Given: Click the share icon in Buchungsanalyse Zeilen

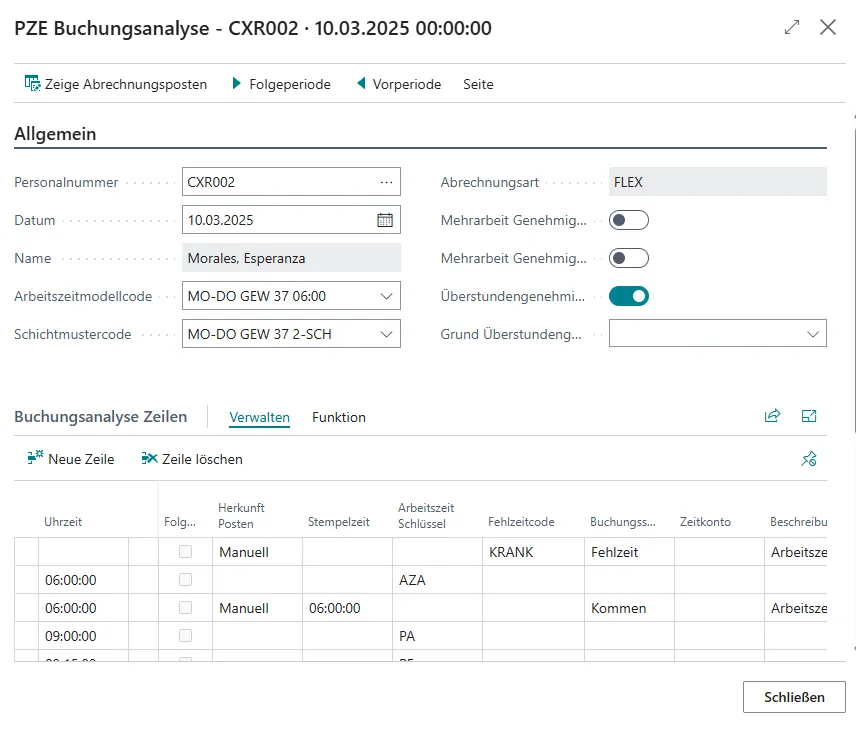Looking at the screenshot, I should click(x=772, y=417).
